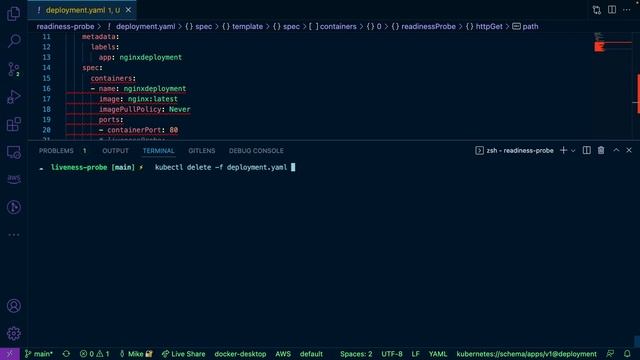Close the bottom panel
Screen dimensions: 640x360
click(x=629, y=151)
